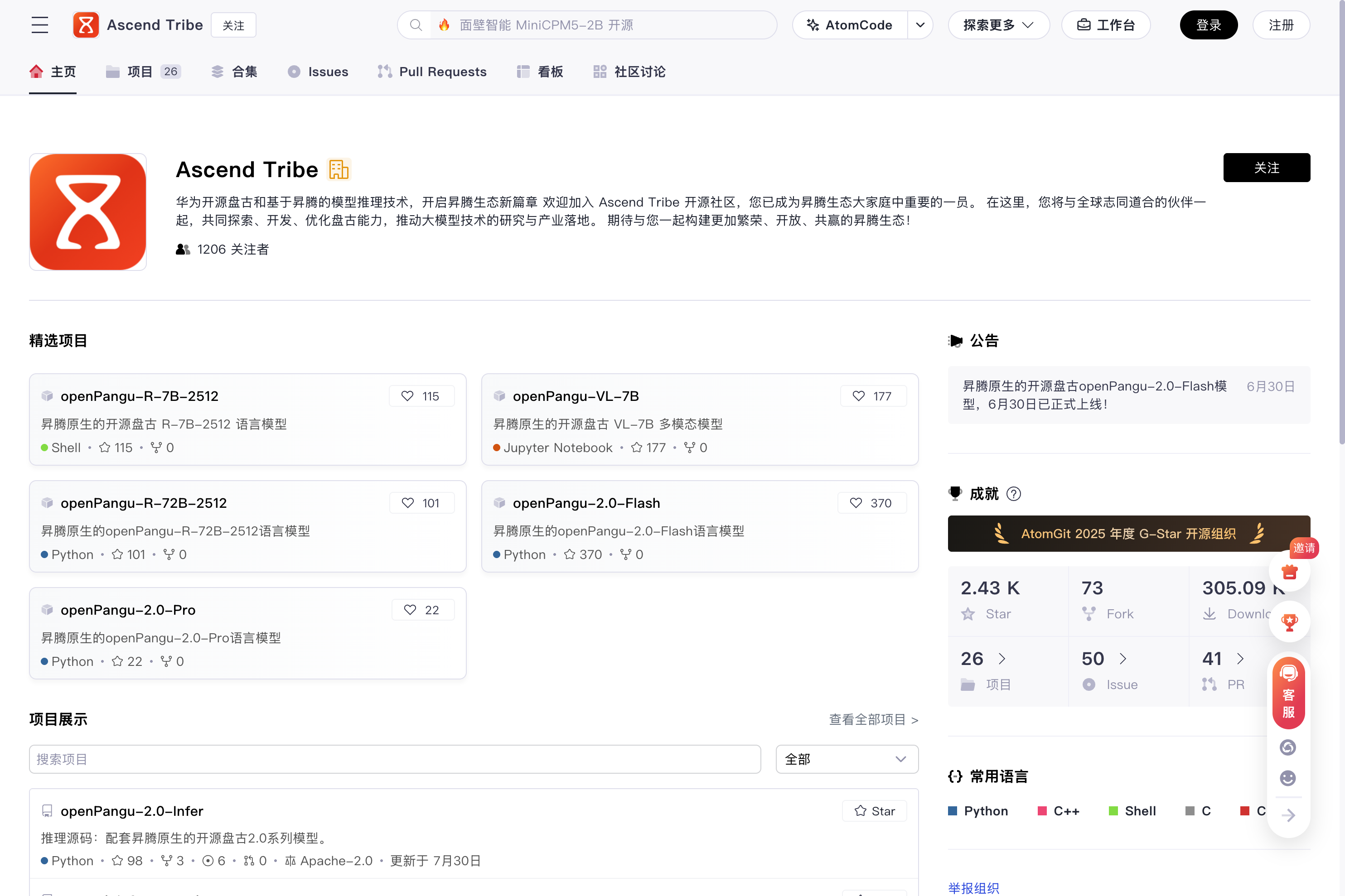The width and height of the screenshot is (1345, 896).
Task: Open the Pull Requests tab
Action: click(x=432, y=72)
